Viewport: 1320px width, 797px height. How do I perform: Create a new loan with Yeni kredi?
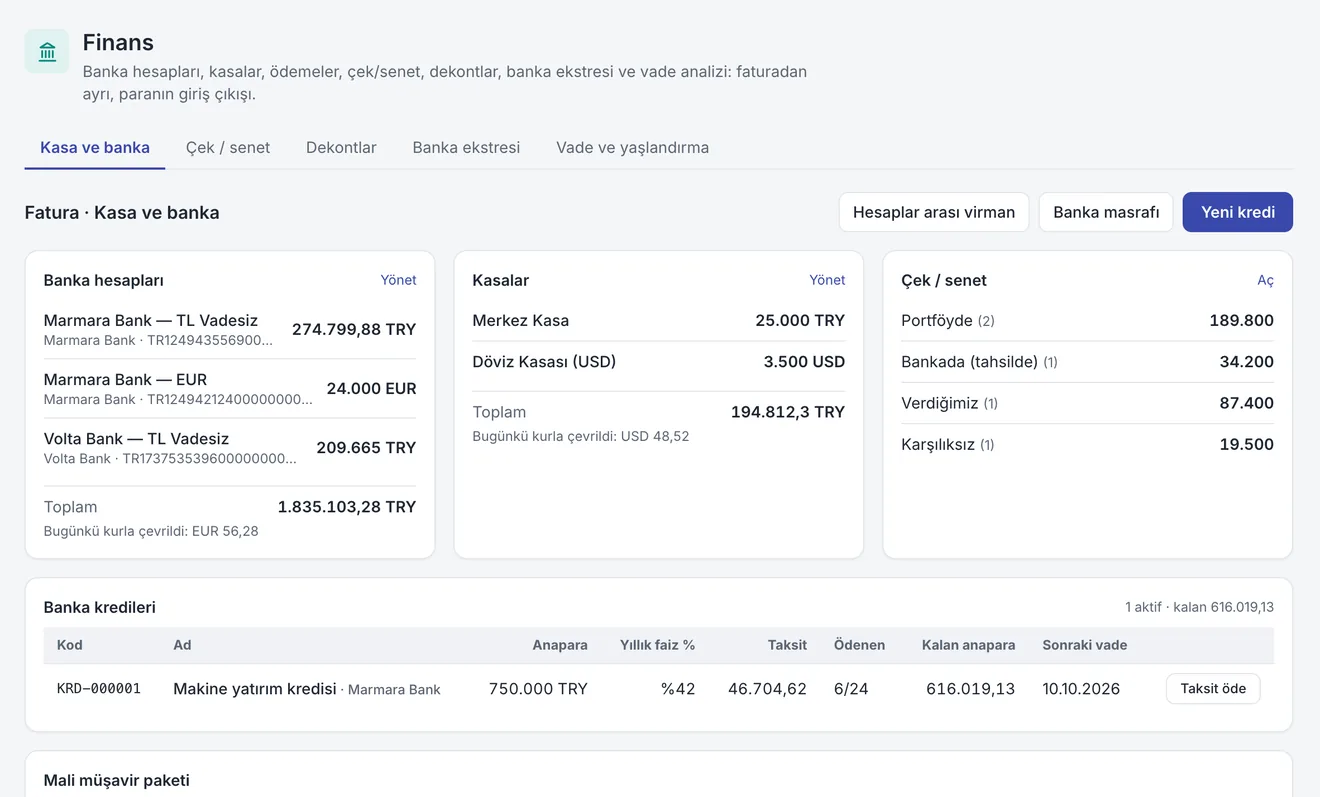click(1238, 212)
